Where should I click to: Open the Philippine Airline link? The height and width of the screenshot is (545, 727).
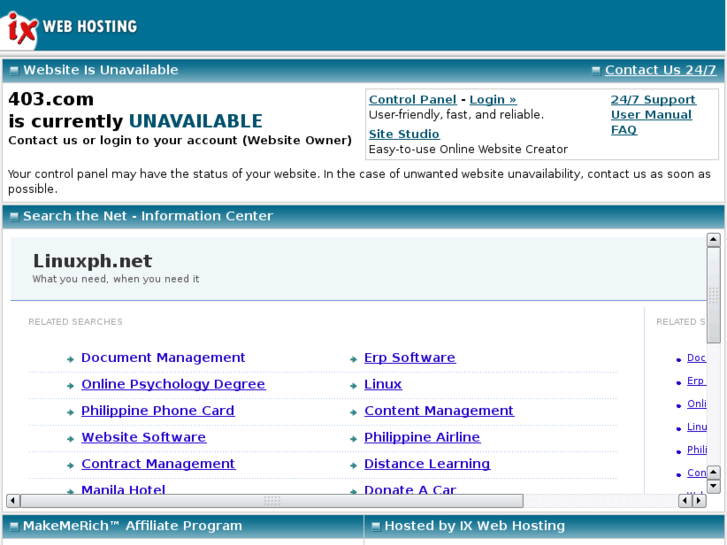tap(422, 437)
